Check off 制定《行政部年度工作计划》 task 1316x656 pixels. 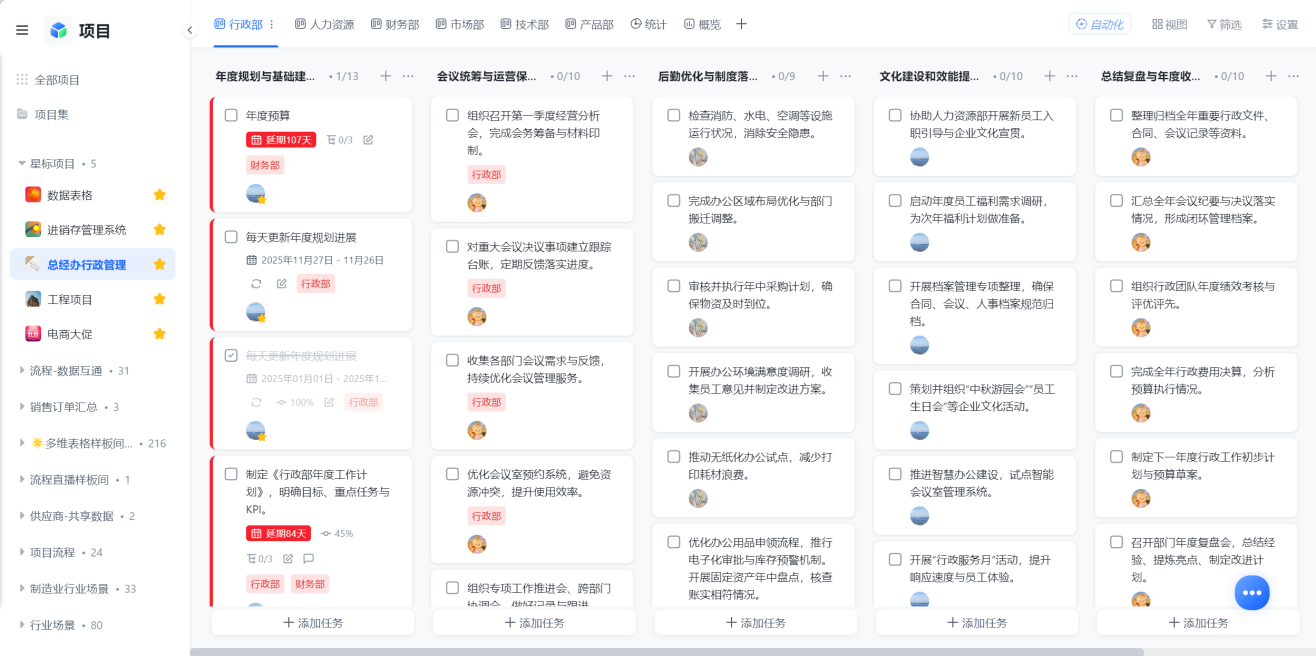231,474
